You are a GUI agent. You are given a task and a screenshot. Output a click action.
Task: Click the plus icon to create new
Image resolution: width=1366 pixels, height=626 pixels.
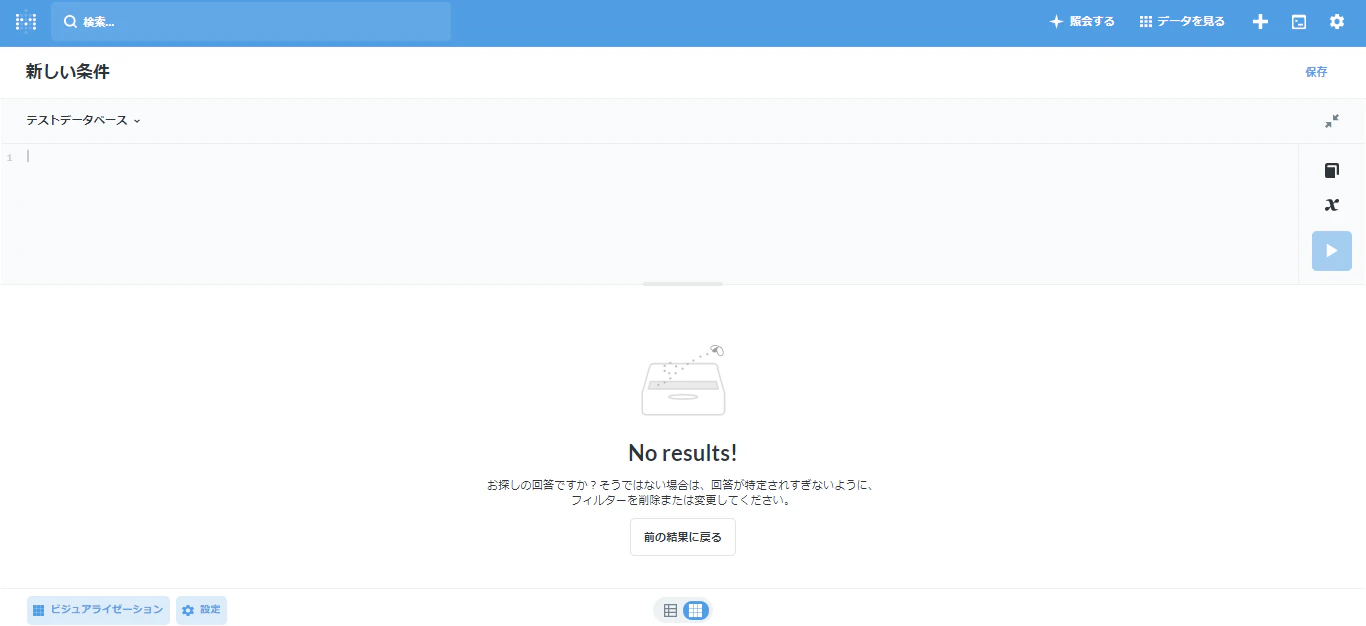click(1260, 22)
